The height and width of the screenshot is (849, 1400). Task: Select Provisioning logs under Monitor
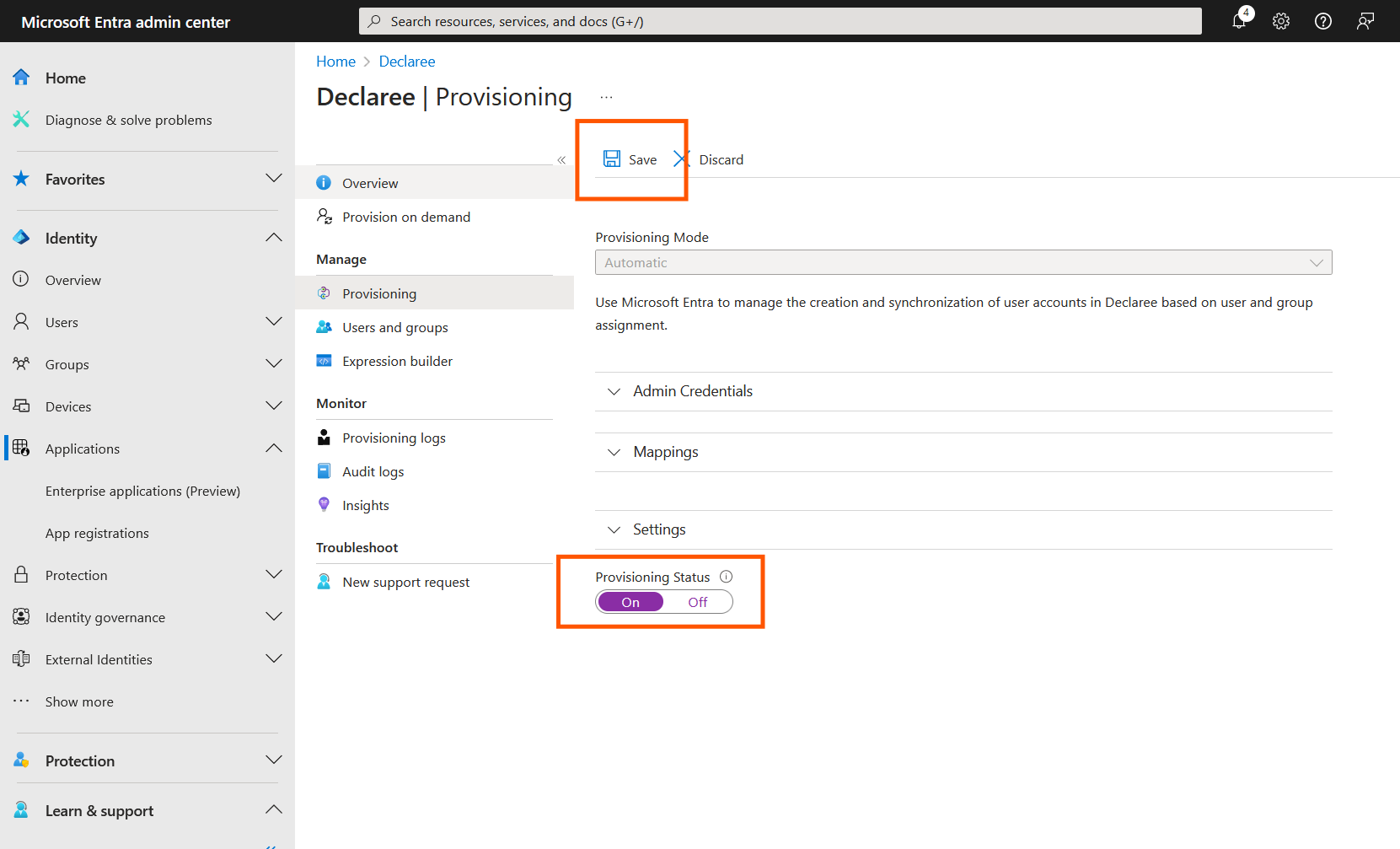click(394, 438)
